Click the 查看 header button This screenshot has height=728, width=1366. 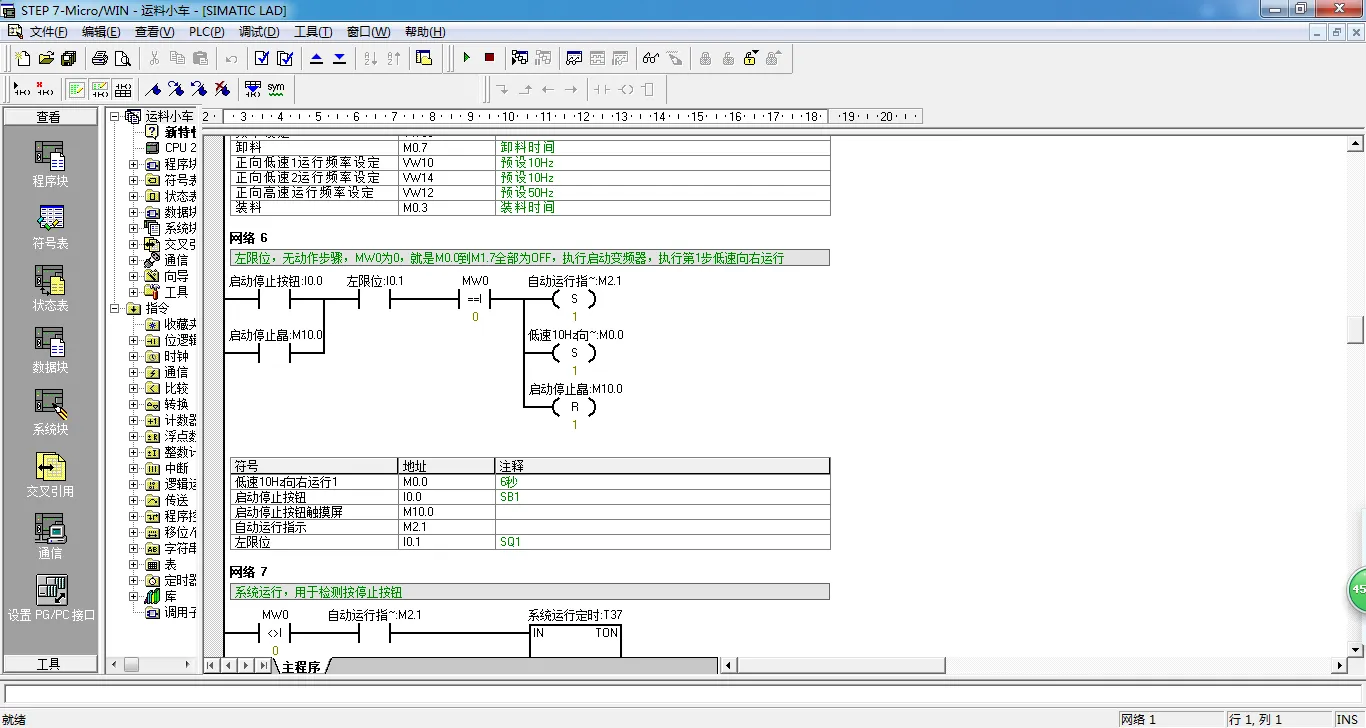click(x=49, y=117)
